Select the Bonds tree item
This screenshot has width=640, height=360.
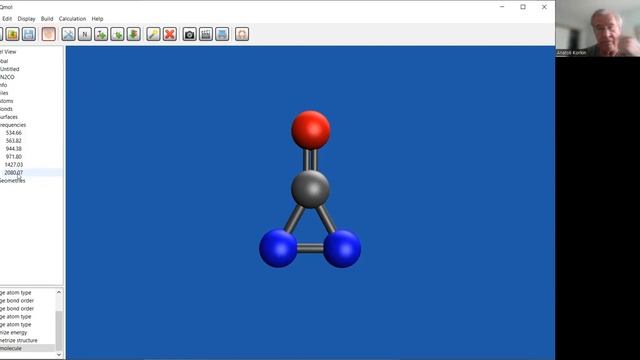[x=6, y=109]
